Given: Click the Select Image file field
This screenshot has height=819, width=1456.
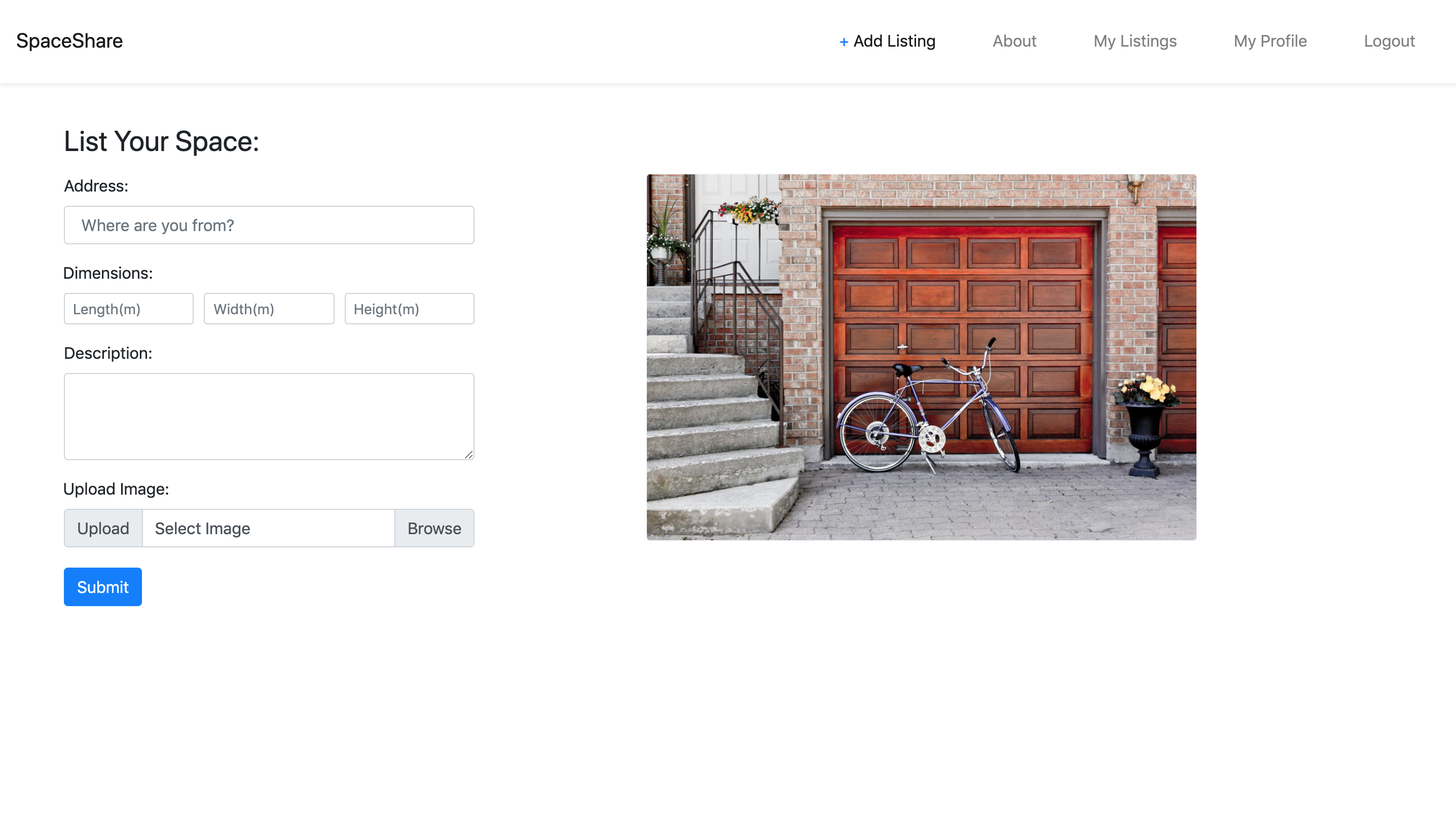Looking at the screenshot, I should [x=269, y=528].
